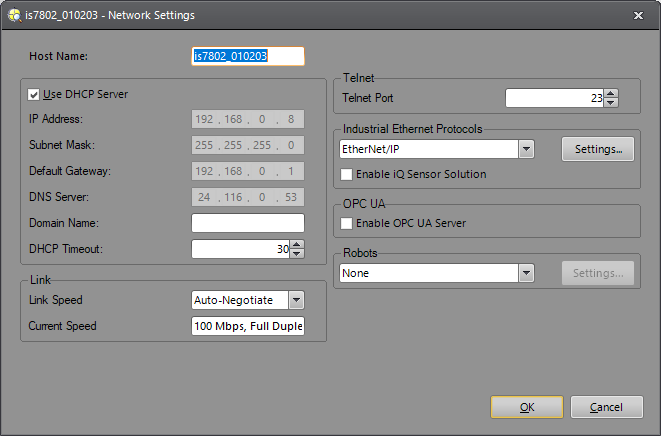Uncheck the Use DHCP Server checkbox
Screen dimensions: 661x436
pos(34,95)
